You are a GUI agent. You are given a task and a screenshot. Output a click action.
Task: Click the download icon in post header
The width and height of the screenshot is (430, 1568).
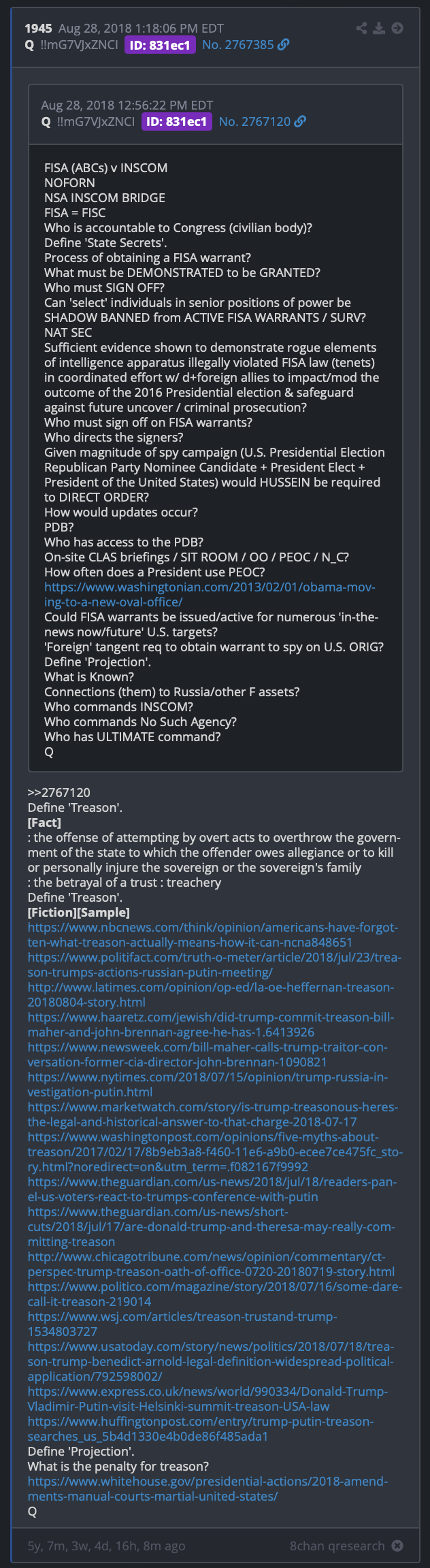tap(379, 28)
